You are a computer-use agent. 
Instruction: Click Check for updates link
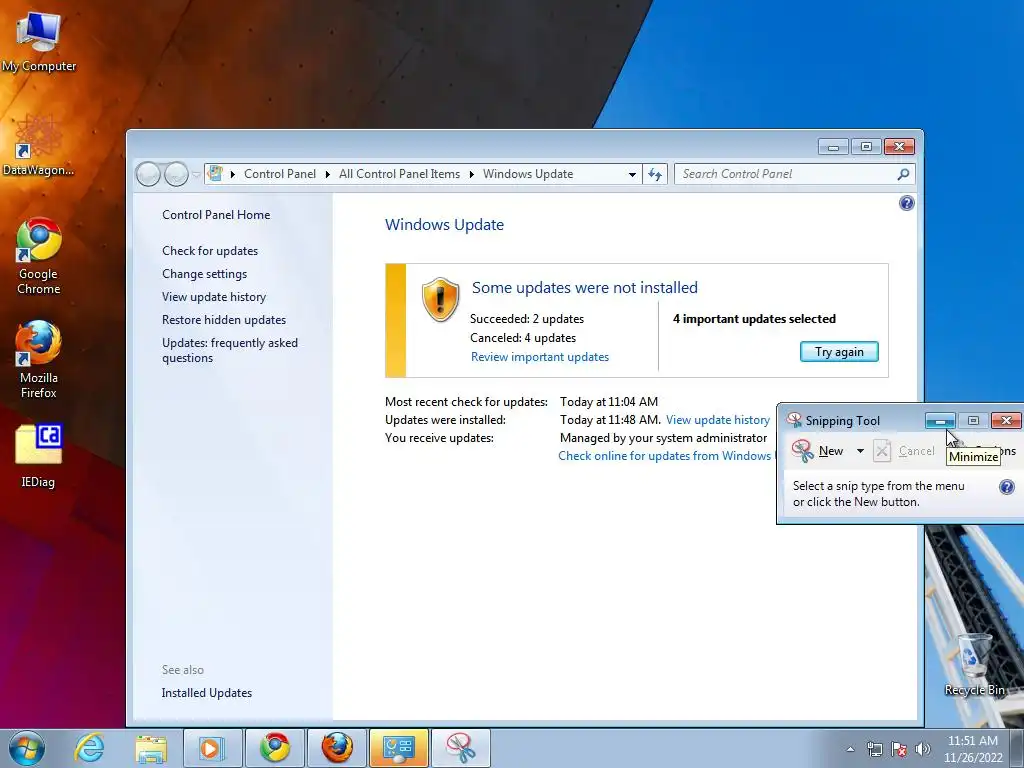click(210, 251)
